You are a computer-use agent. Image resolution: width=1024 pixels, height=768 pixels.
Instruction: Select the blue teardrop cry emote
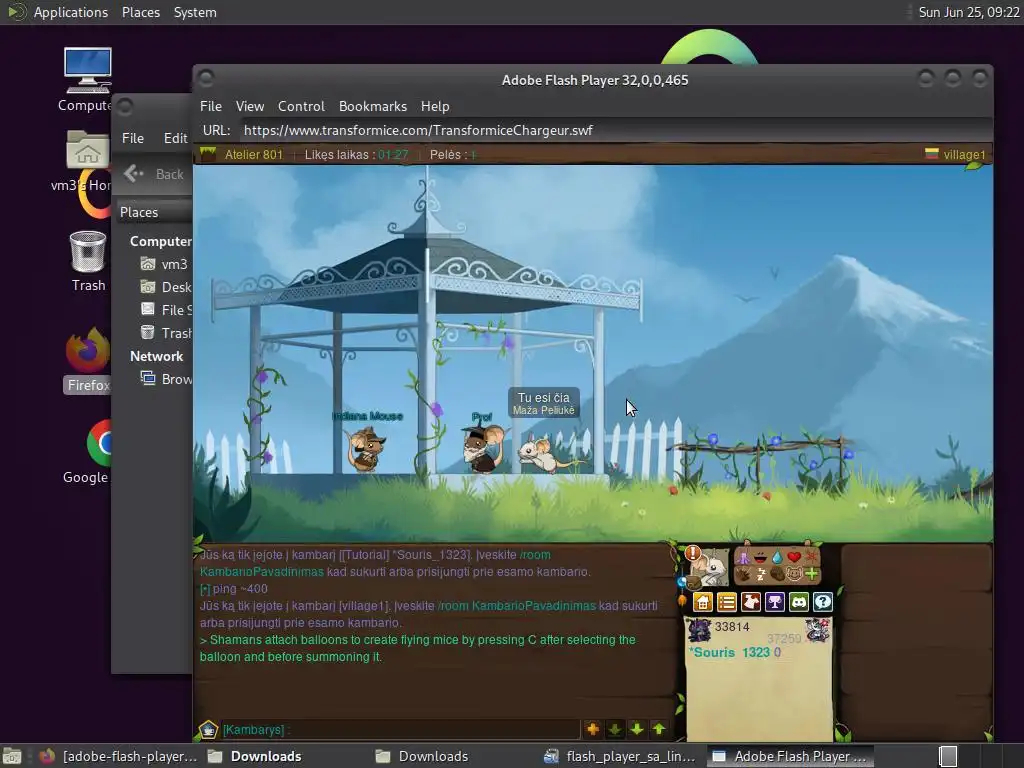tap(777, 558)
